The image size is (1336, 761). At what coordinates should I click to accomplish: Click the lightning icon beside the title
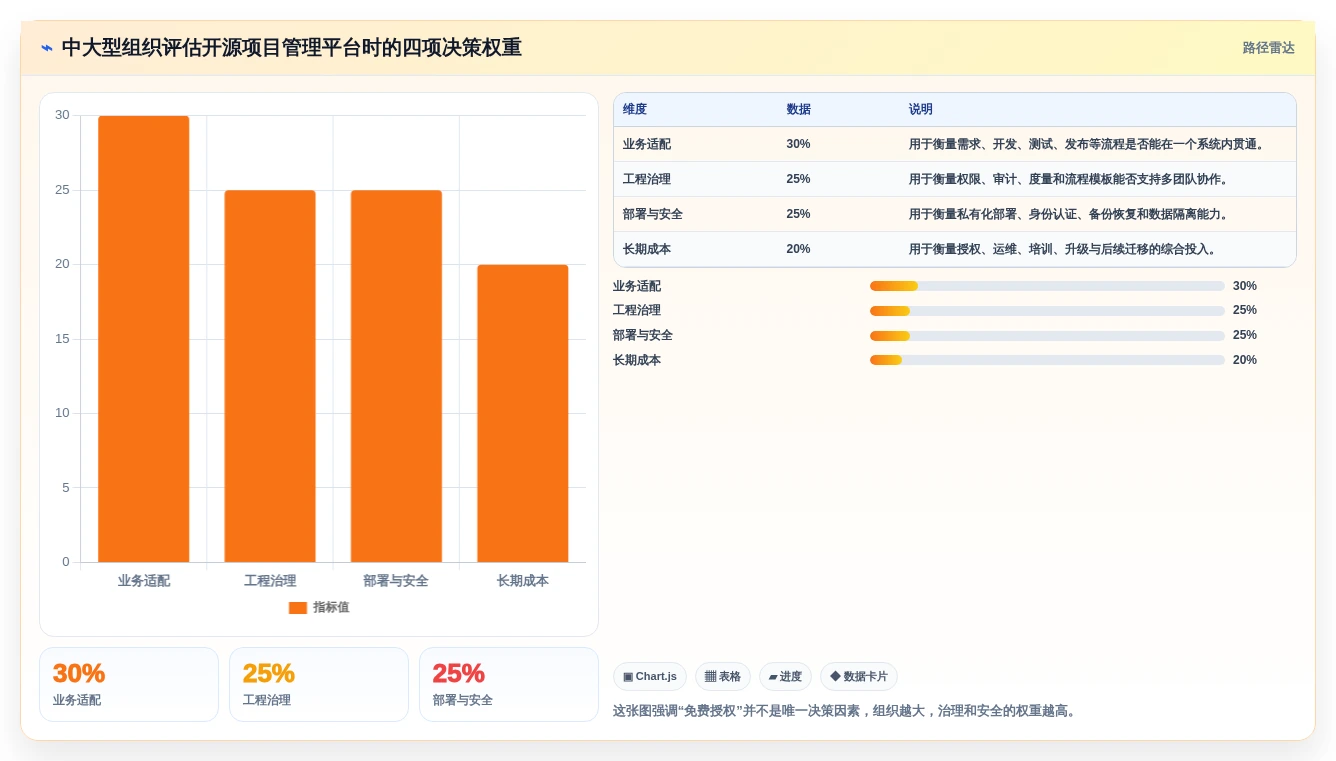(x=47, y=48)
